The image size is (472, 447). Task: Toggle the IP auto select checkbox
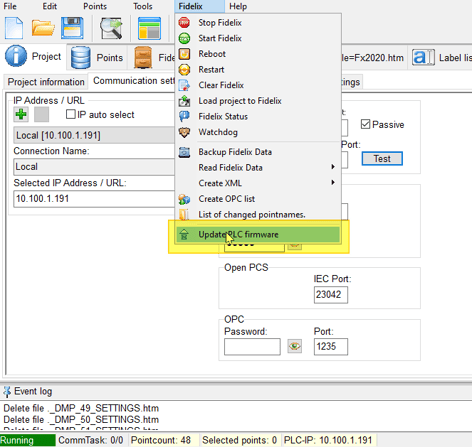pos(71,114)
